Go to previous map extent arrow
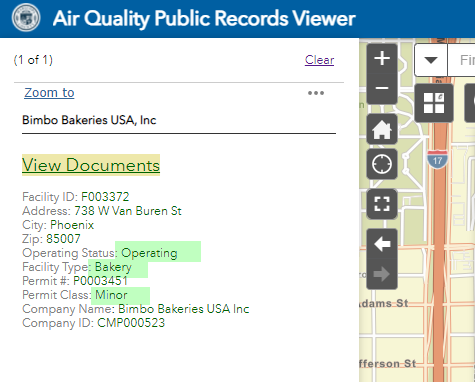 [x=382, y=244]
